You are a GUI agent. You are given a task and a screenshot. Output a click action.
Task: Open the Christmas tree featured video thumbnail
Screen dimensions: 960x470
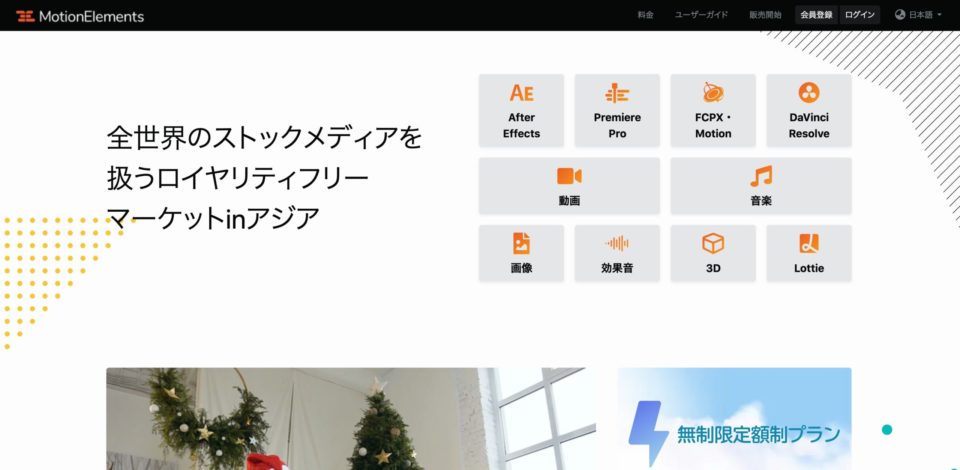(351, 419)
